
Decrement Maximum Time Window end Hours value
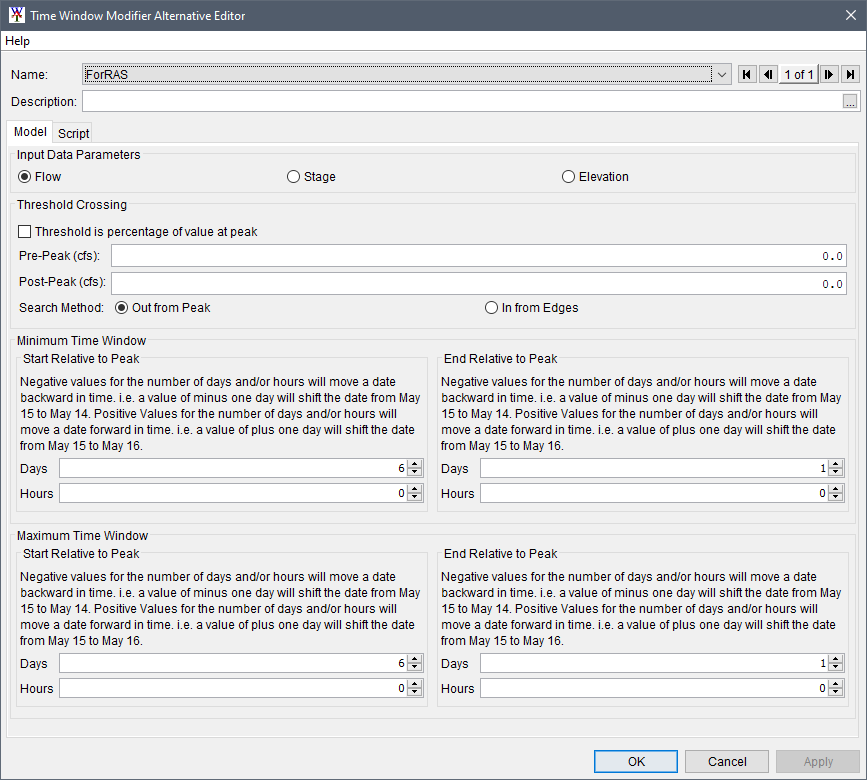[x=836, y=691]
